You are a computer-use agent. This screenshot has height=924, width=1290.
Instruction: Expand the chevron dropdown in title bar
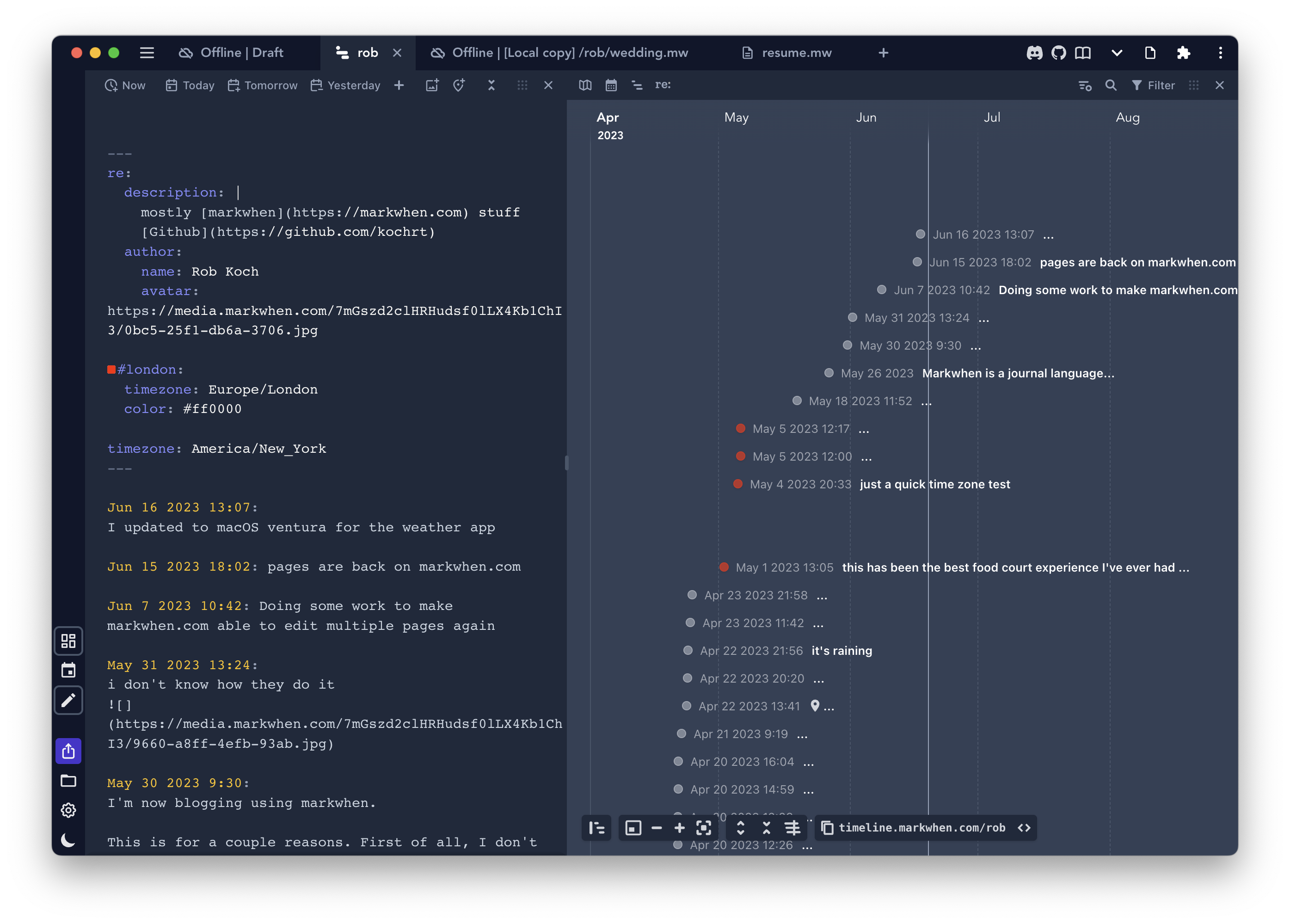[1117, 53]
